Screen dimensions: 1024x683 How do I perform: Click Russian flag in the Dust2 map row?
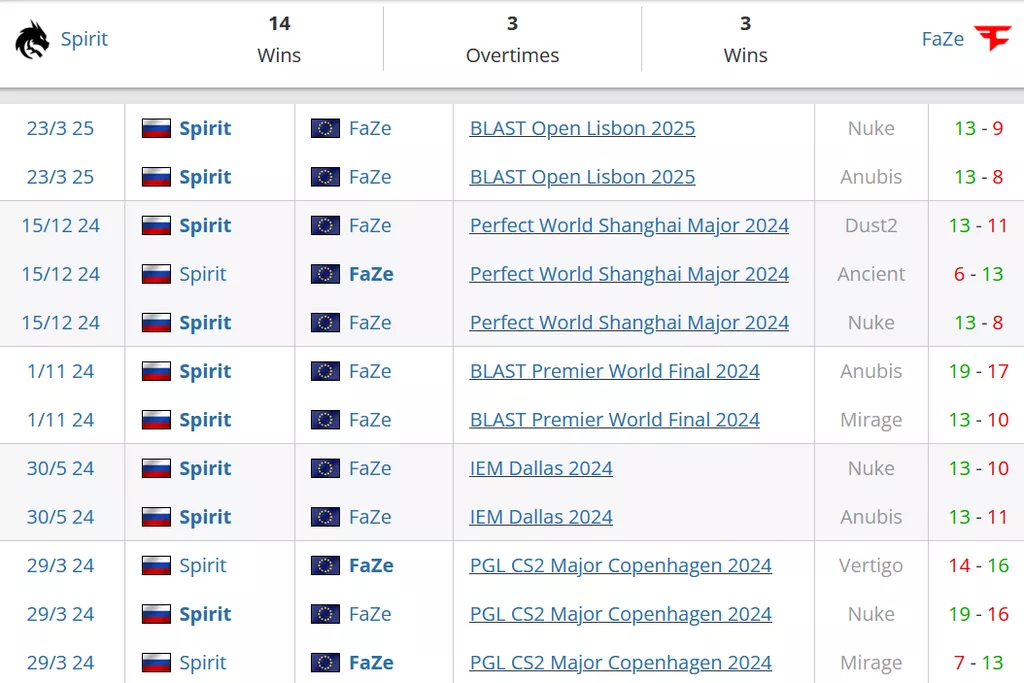point(156,226)
